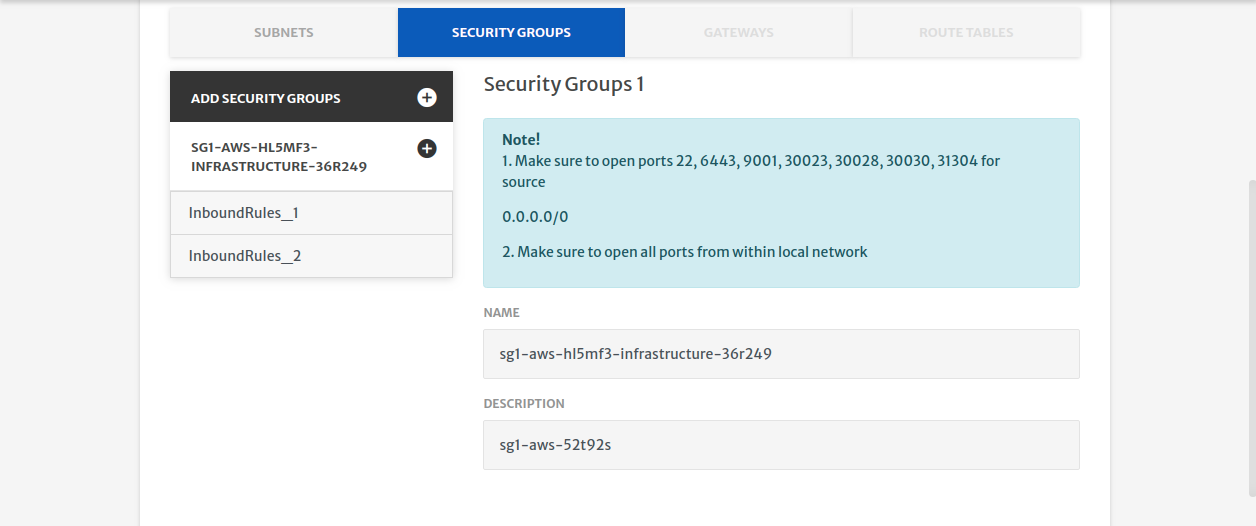Click the open ports 22, 6443 instruction line
The width and height of the screenshot is (1256, 526).
coord(751,171)
